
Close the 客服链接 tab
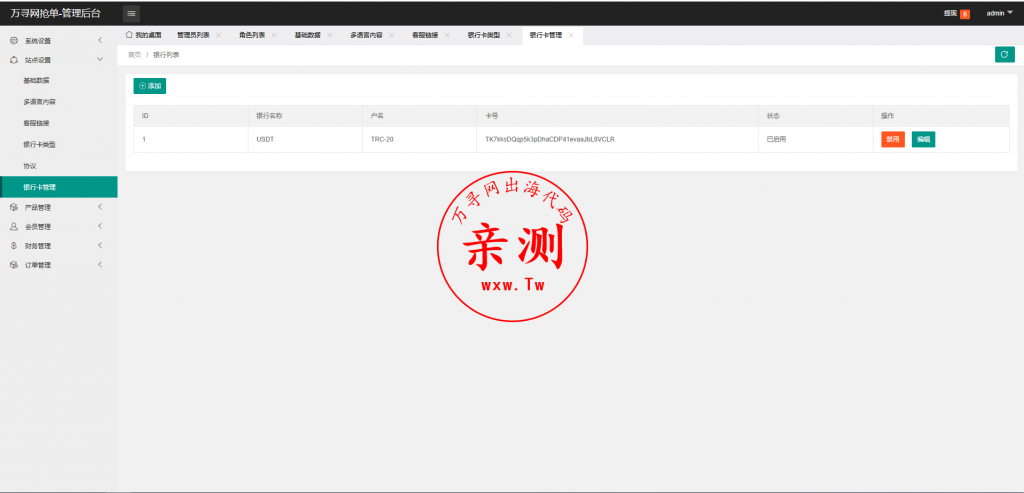click(447, 35)
